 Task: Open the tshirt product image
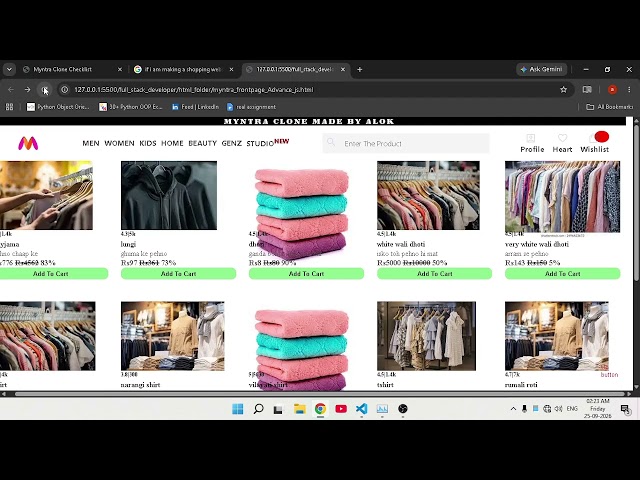pyautogui.click(x=426, y=336)
